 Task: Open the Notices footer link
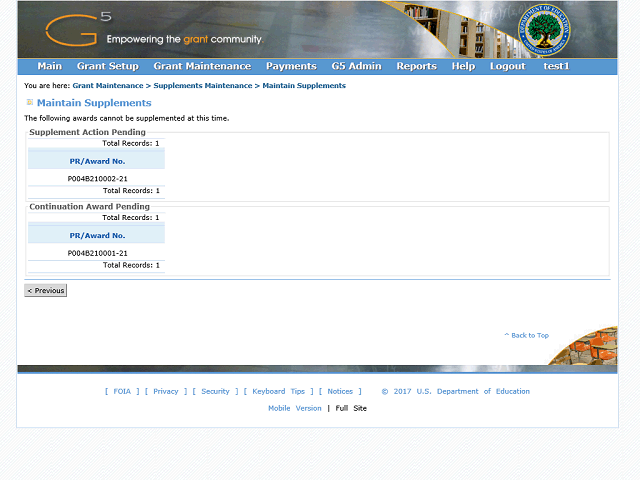[x=340, y=391]
